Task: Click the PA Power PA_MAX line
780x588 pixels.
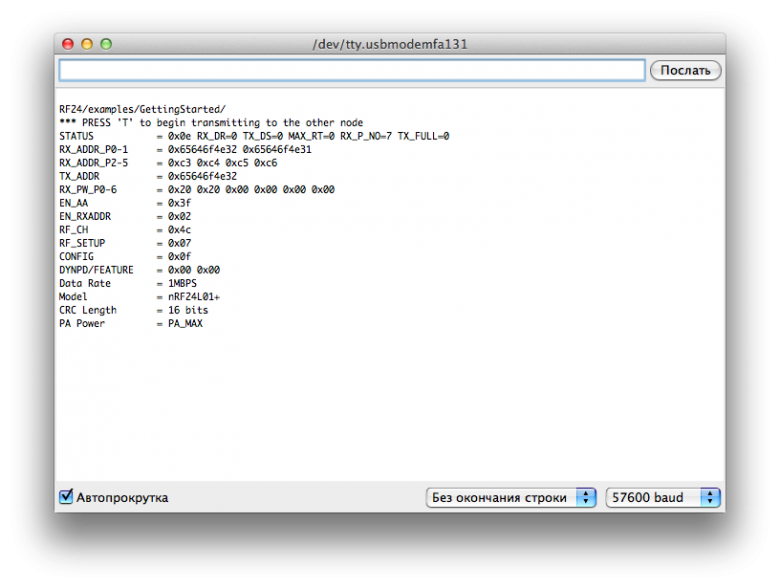Action: pyautogui.click(x=131, y=324)
